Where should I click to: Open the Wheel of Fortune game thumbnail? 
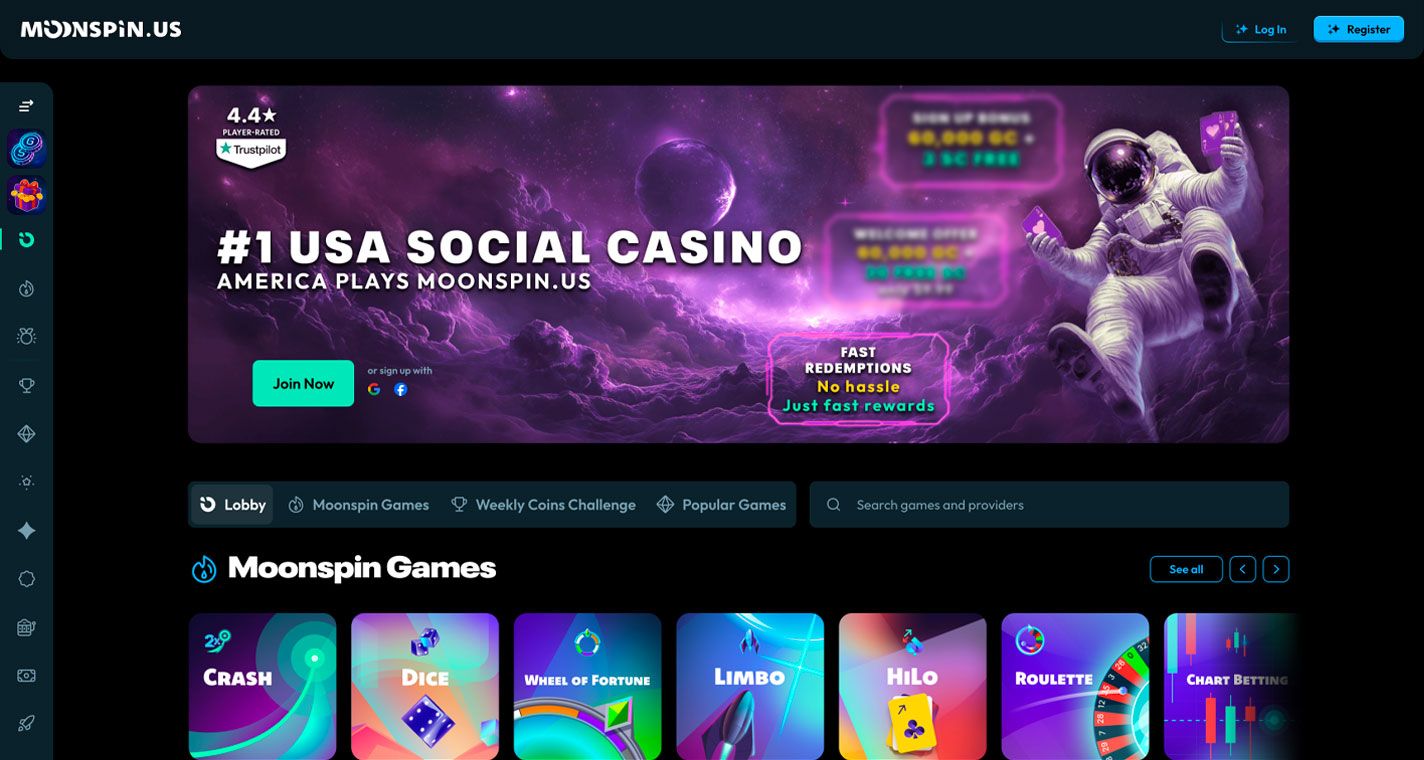587,686
